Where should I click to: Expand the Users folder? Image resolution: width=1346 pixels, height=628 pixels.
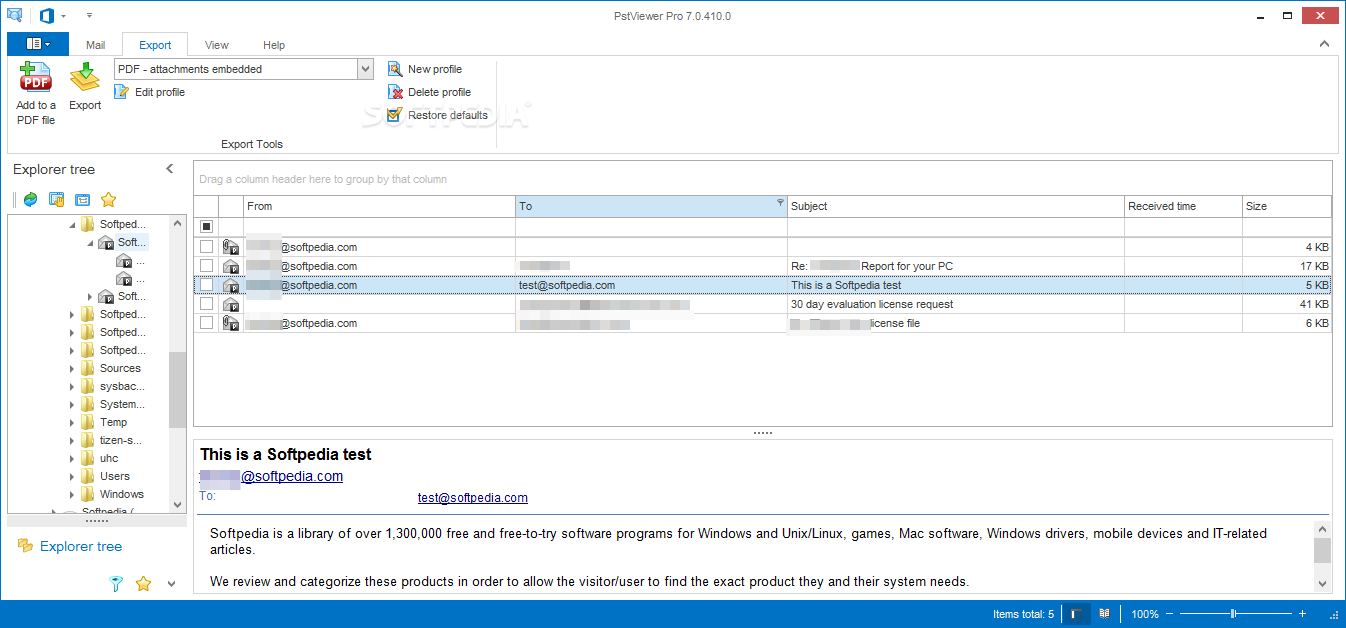point(72,477)
